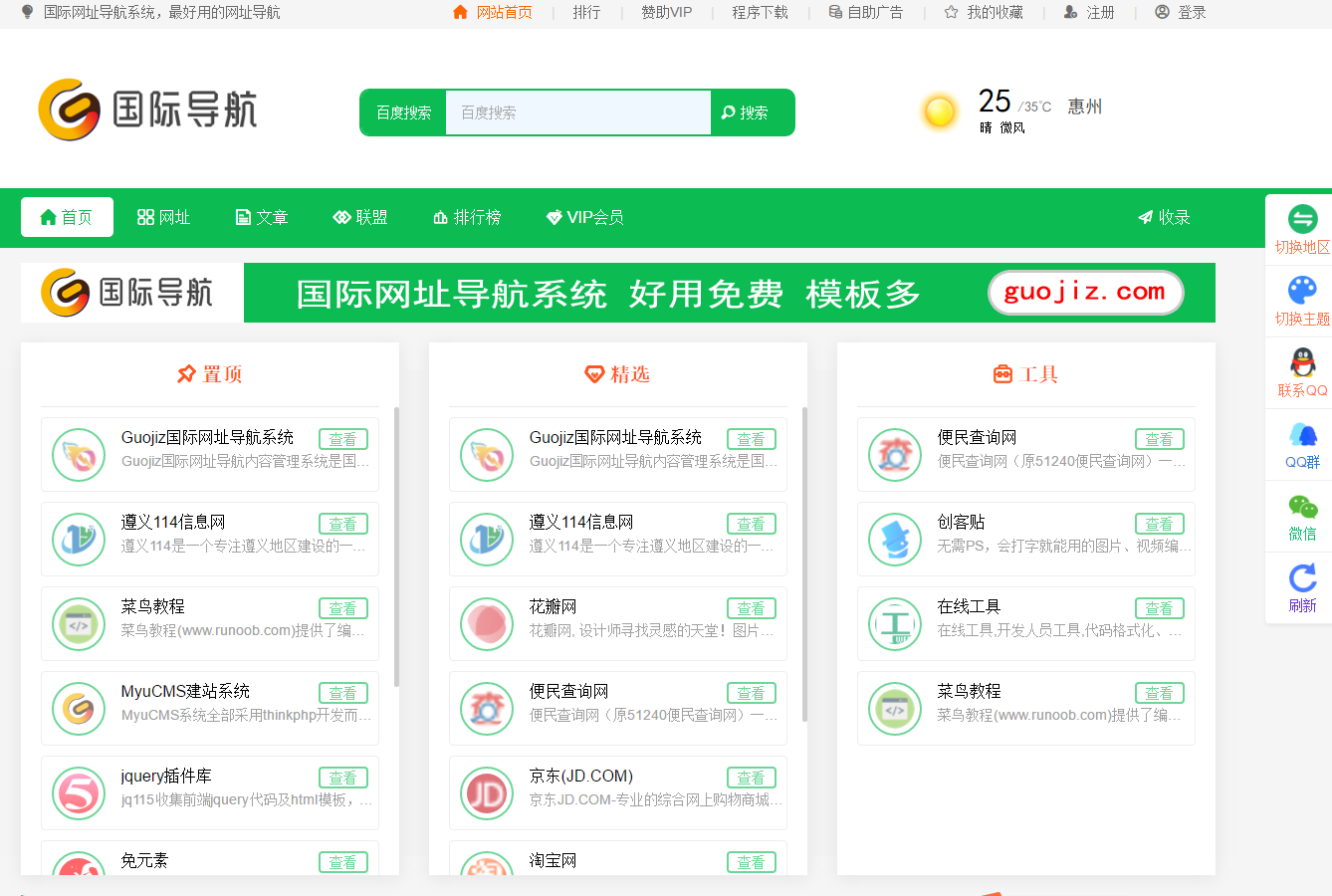Open the 切换主题 theme palette icon

pyautogui.click(x=1302, y=291)
